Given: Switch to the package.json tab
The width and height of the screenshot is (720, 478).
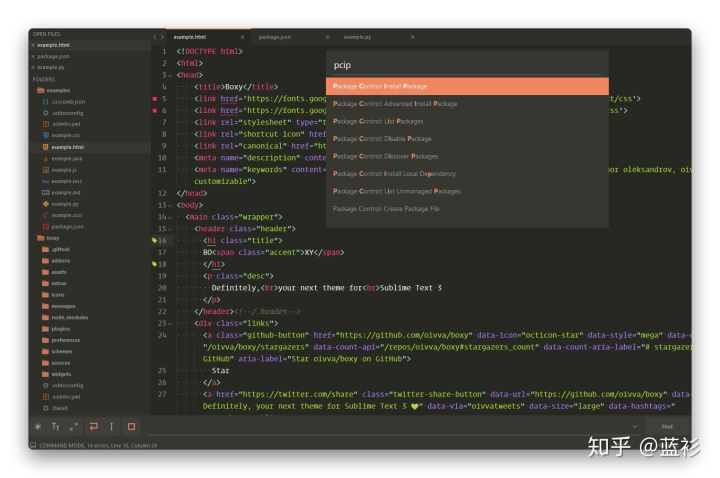Looking at the screenshot, I should point(274,37).
